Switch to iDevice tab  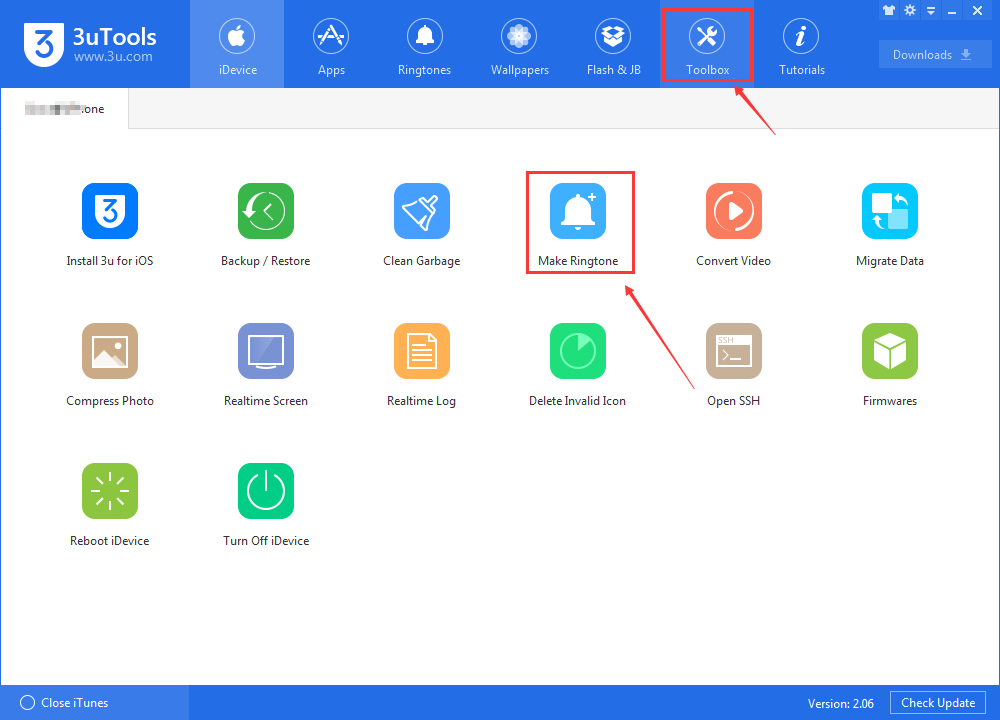click(237, 45)
